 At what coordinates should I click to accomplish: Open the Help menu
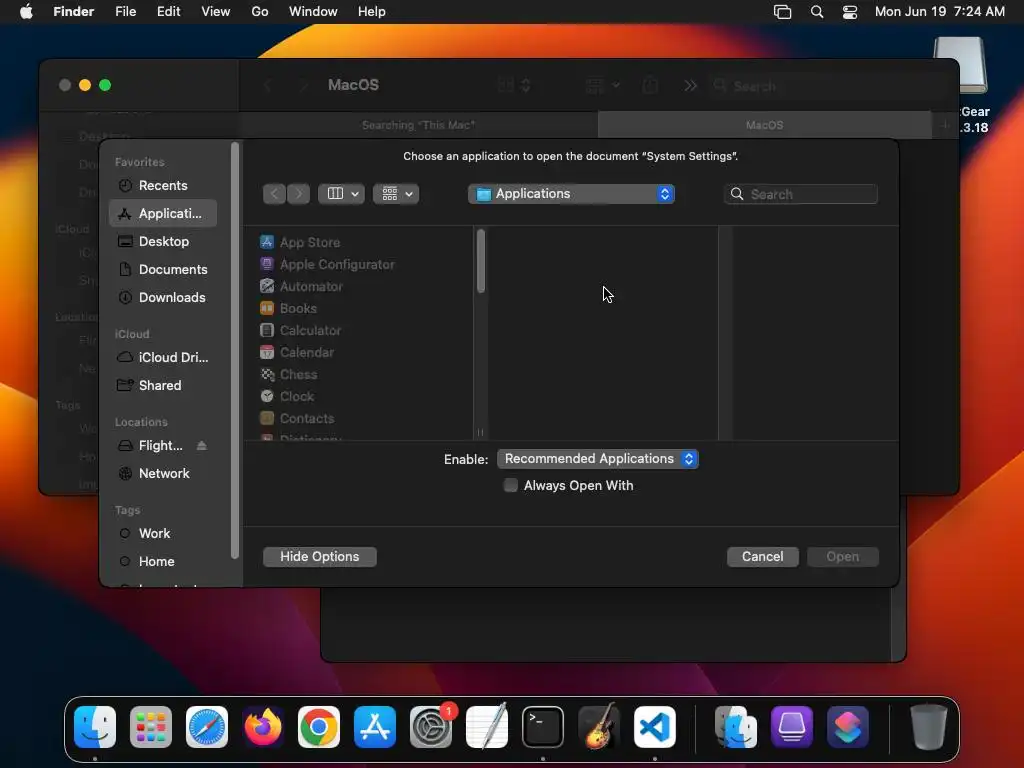click(372, 12)
